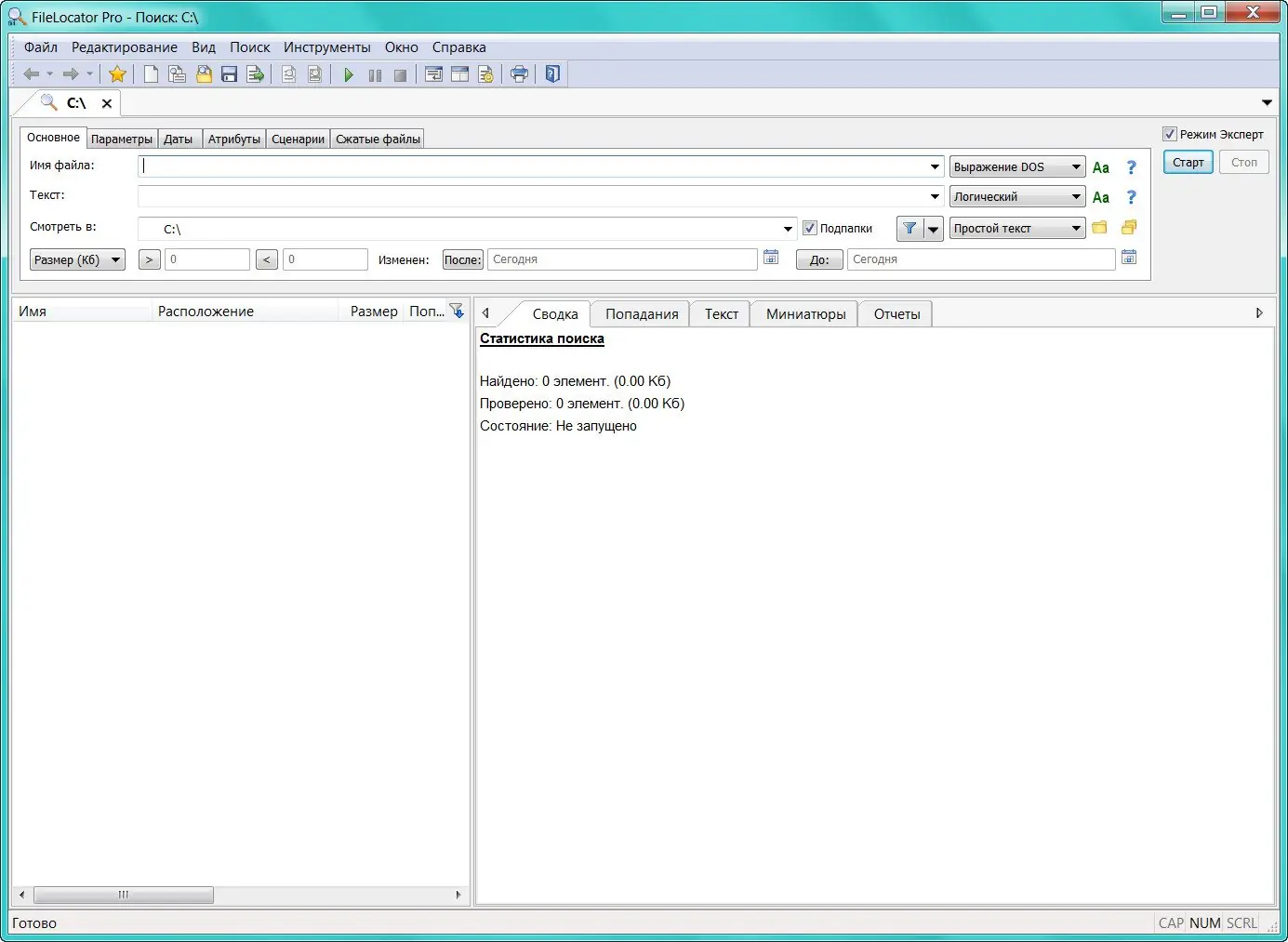The width and height of the screenshot is (1288, 942).
Task: Open favorites via the star icon
Action: (x=117, y=74)
